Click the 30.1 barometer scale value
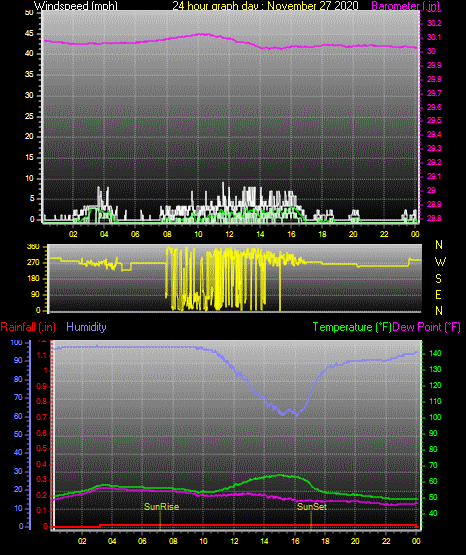Viewport: 466px width, 555px height. pyautogui.click(x=434, y=37)
